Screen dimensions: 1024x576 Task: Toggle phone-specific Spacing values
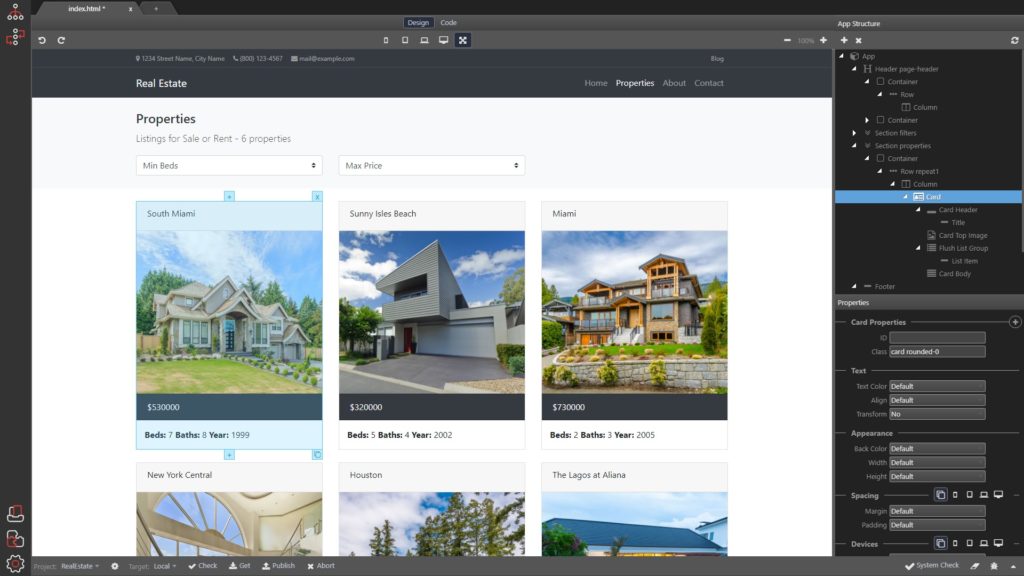click(956, 495)
